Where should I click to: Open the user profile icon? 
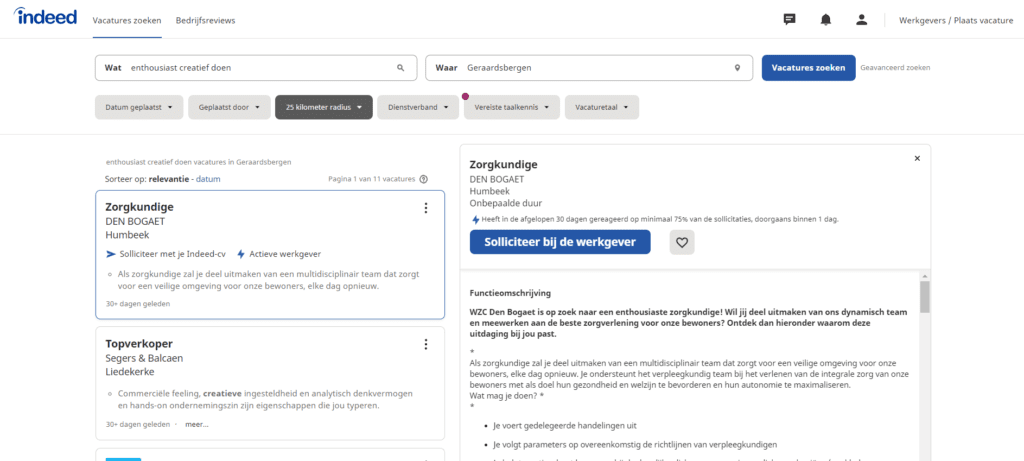861,20
